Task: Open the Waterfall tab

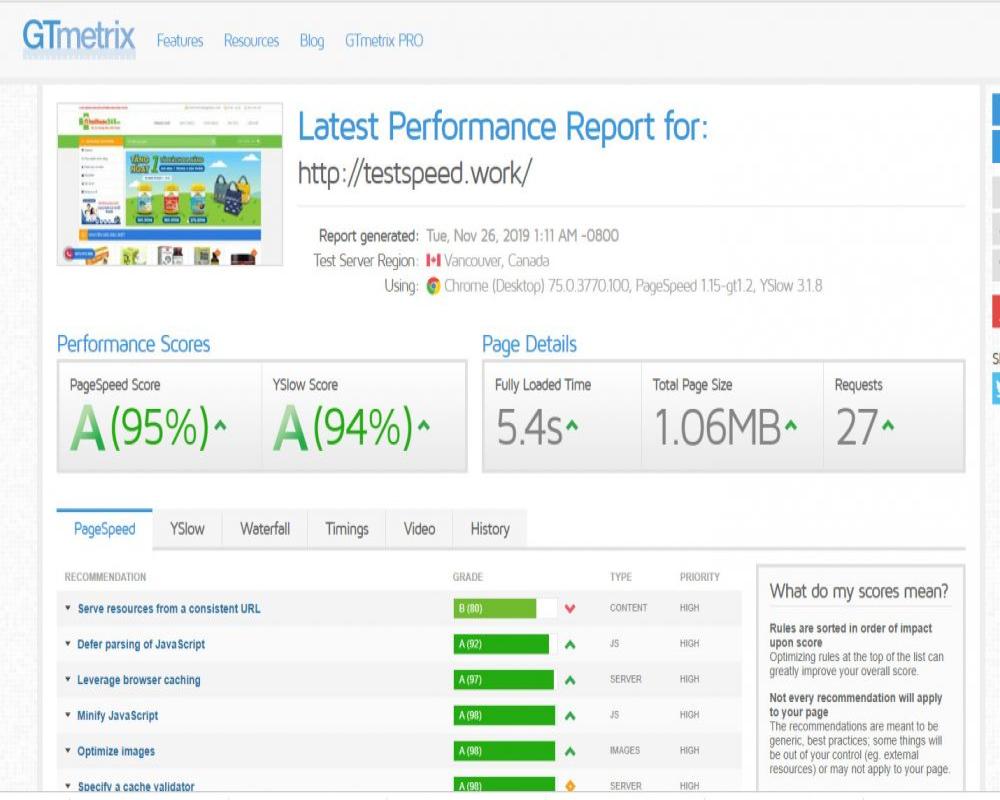Action: 265,529
